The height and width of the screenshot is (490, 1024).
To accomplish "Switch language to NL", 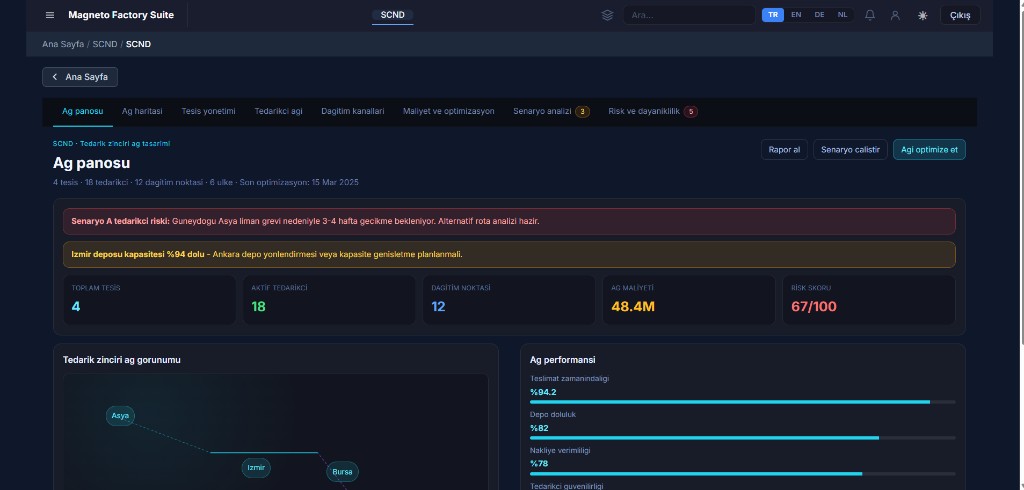I will pyautogui.click(x=843, y=15).
